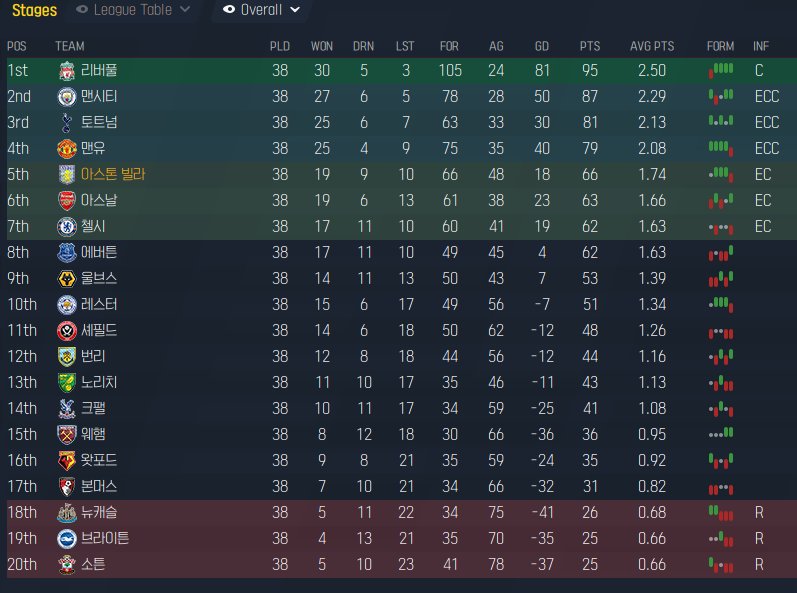Click the Chelsea club crest icon

[x=67, y=227]
